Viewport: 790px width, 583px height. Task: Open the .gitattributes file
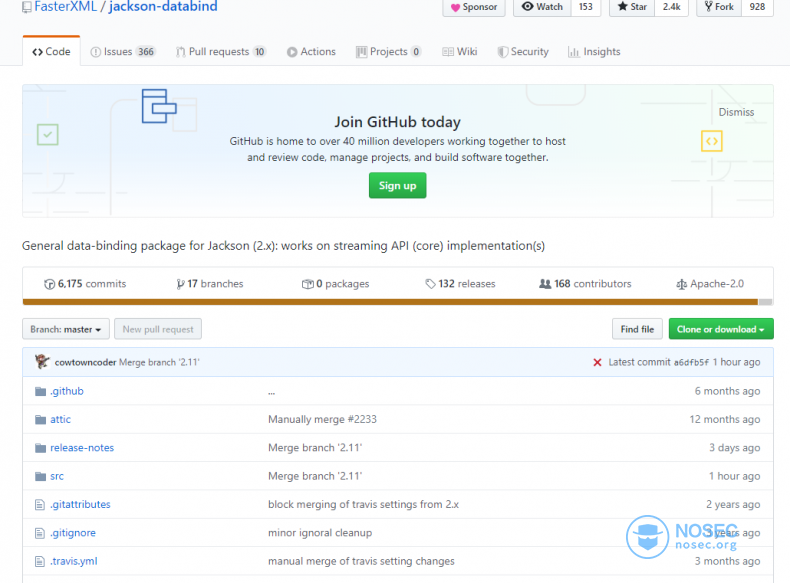80,504
